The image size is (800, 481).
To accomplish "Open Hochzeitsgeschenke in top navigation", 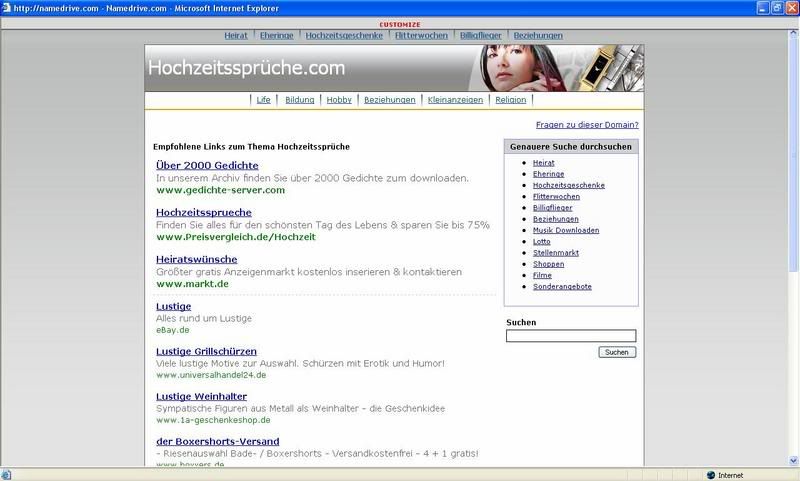I will pos(344,35).
